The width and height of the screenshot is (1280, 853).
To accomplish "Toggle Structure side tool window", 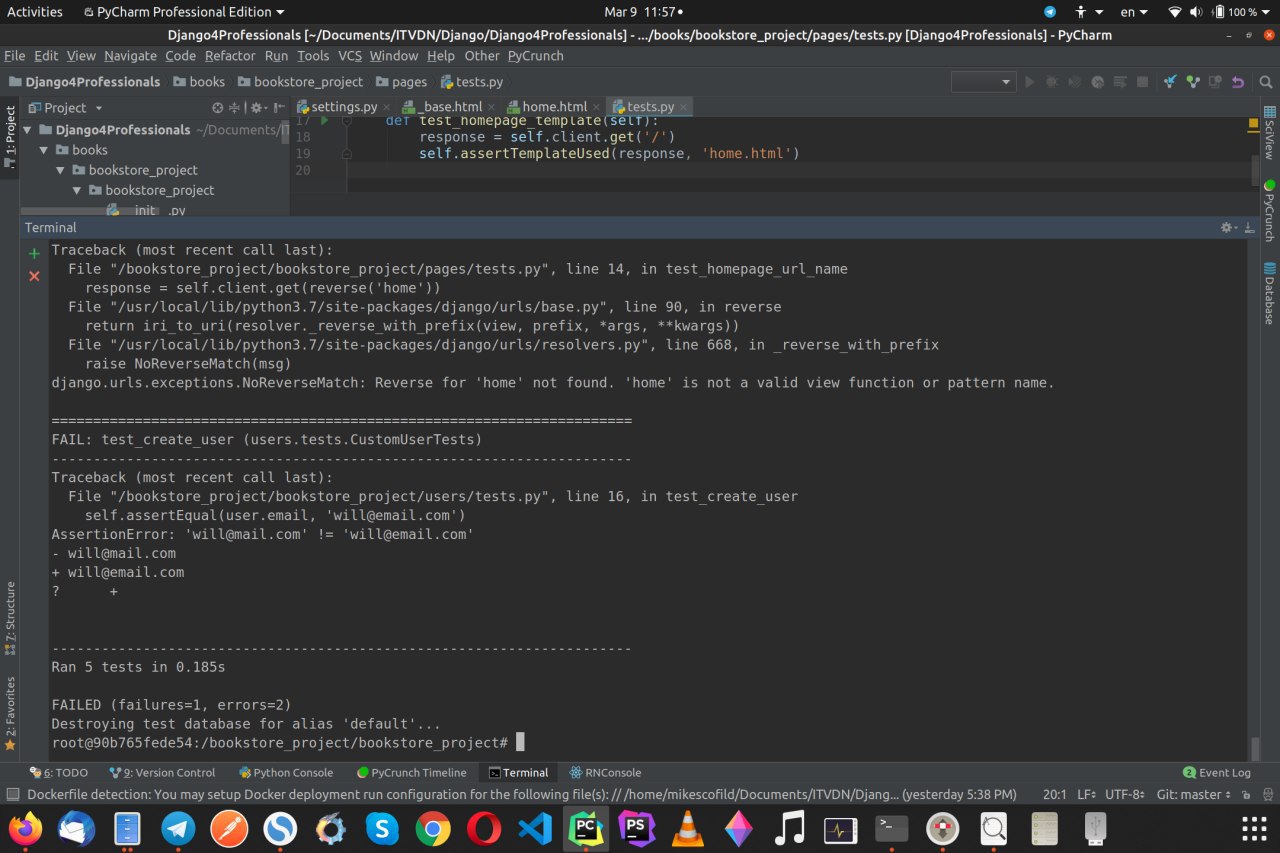I will (10, 617).
